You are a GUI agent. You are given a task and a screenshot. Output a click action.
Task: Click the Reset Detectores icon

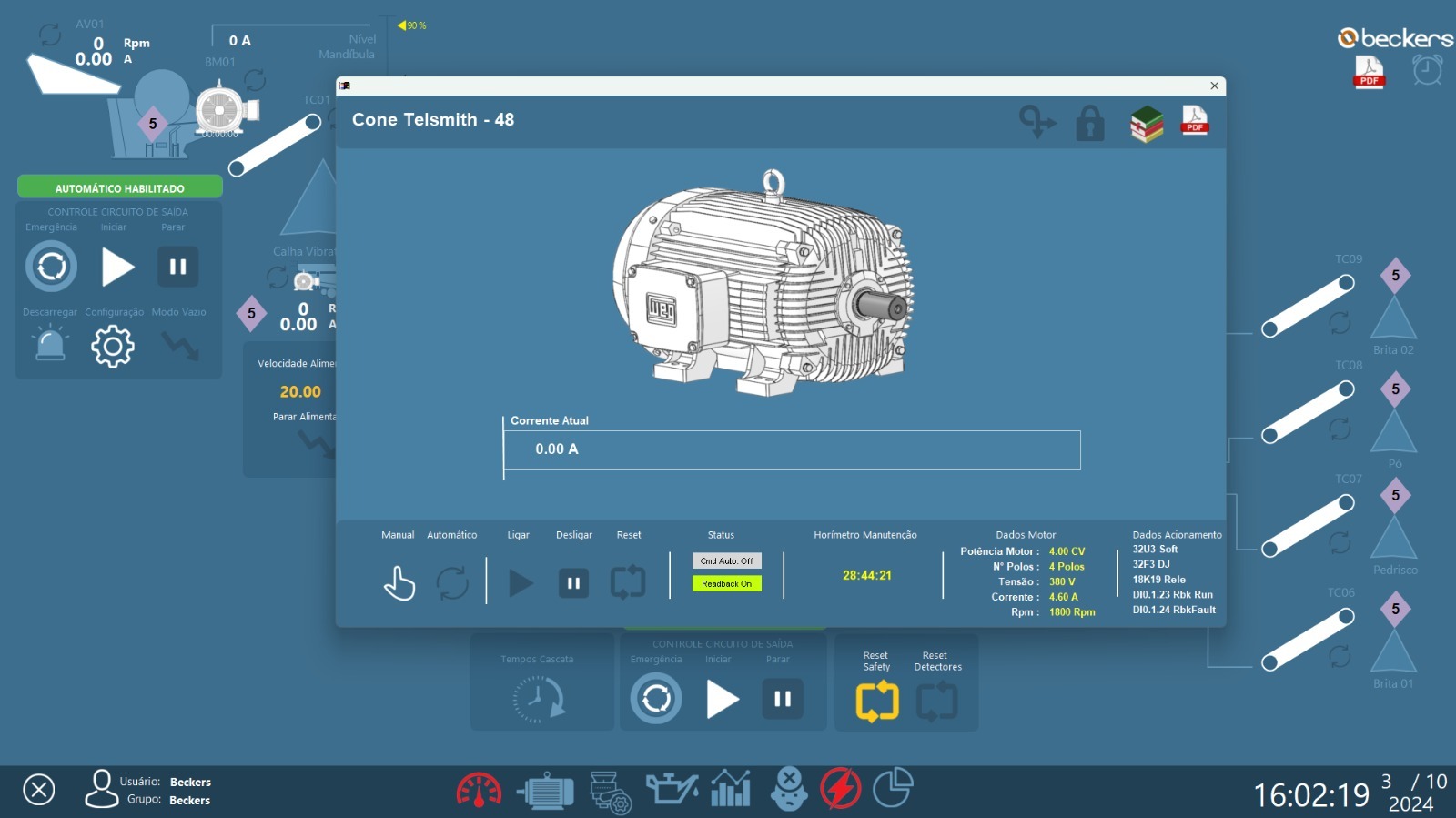pyautogui.click(x=937, y=702)
